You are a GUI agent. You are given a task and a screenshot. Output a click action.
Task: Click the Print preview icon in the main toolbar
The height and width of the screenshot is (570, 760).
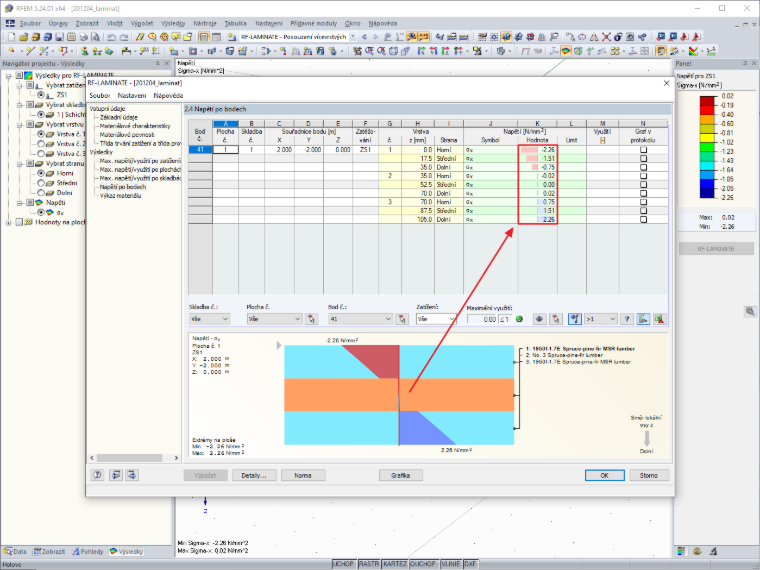pos(95,37)
